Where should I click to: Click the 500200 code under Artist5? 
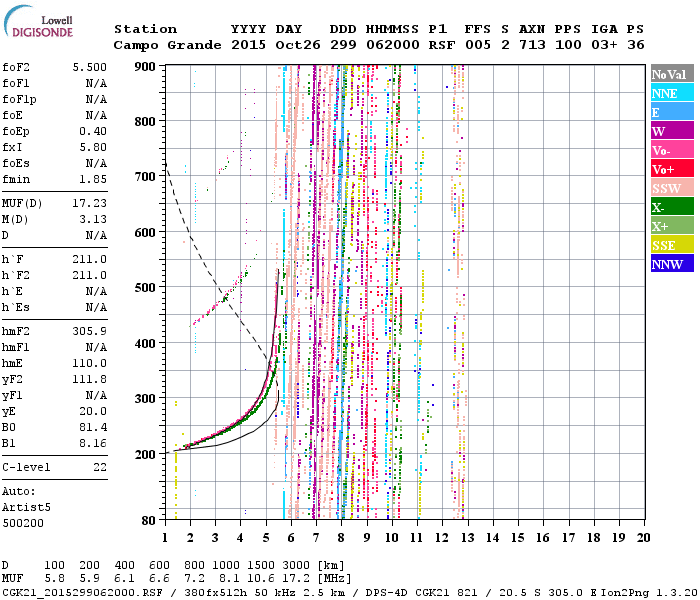pyautogui.click(x=23, y=523)
